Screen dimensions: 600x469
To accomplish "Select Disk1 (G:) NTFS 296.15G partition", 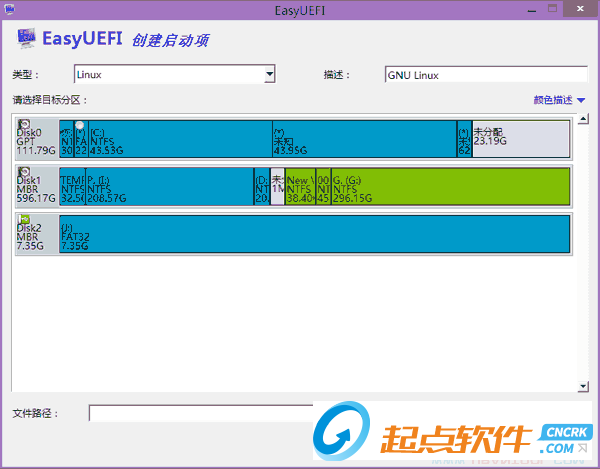I will (450, 186).
